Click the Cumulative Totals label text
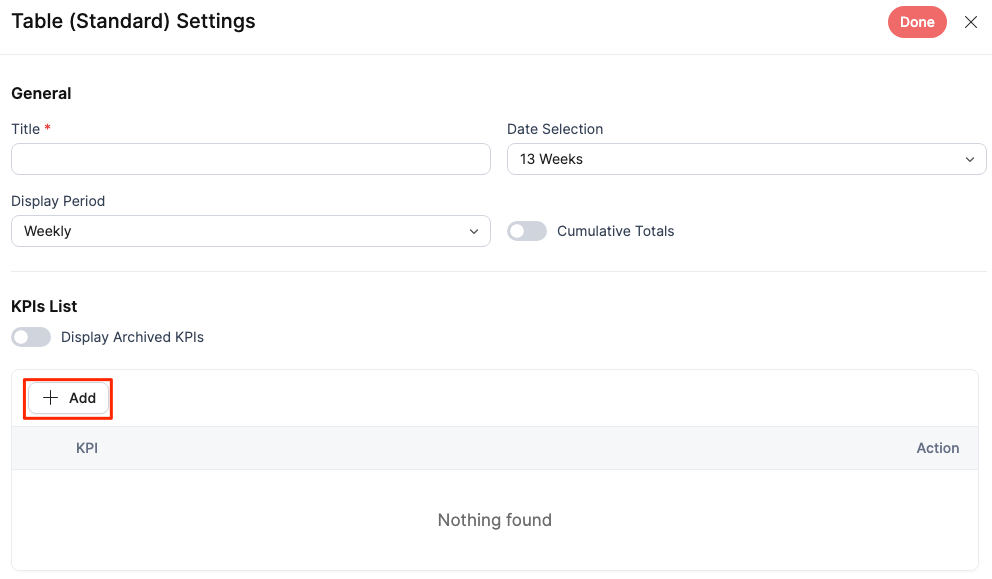Viewport: 992px width, 579px height. 615,231
